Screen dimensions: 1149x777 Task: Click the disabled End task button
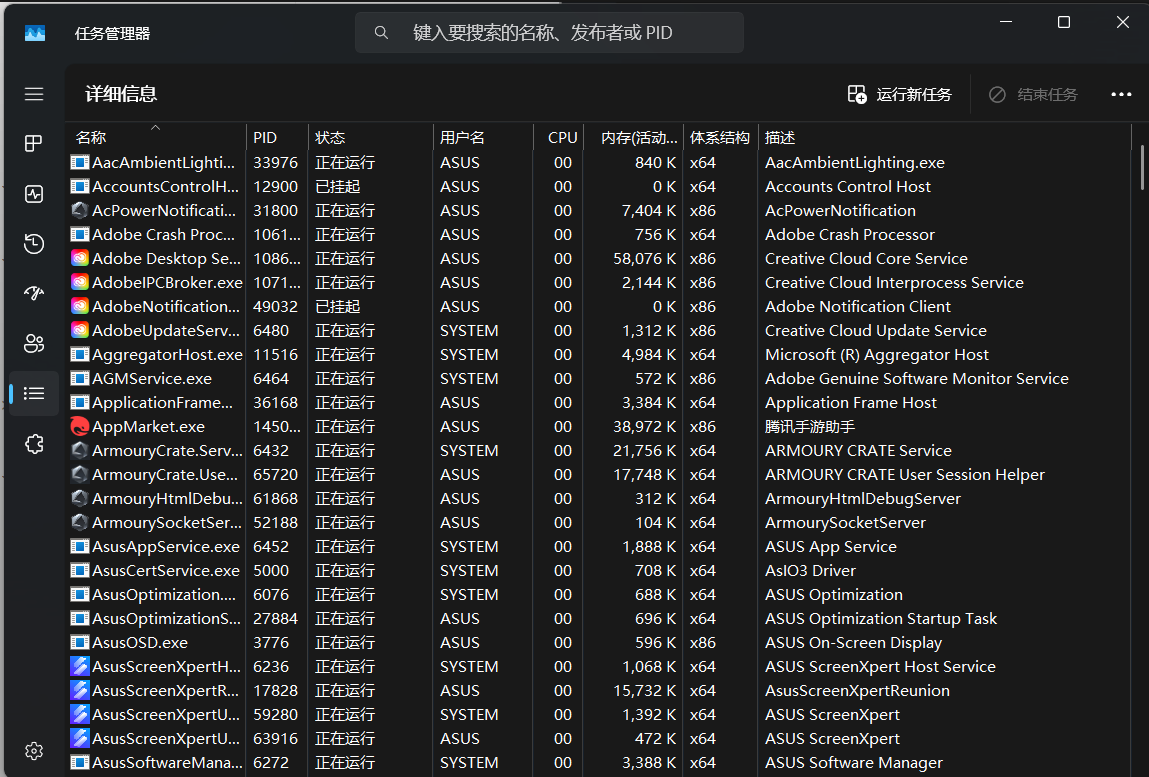point(1033,94)
